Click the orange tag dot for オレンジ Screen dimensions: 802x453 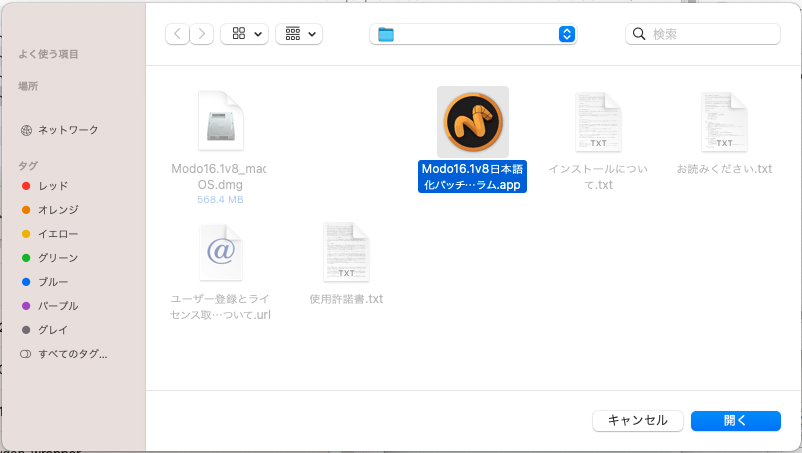click(26, 210)
